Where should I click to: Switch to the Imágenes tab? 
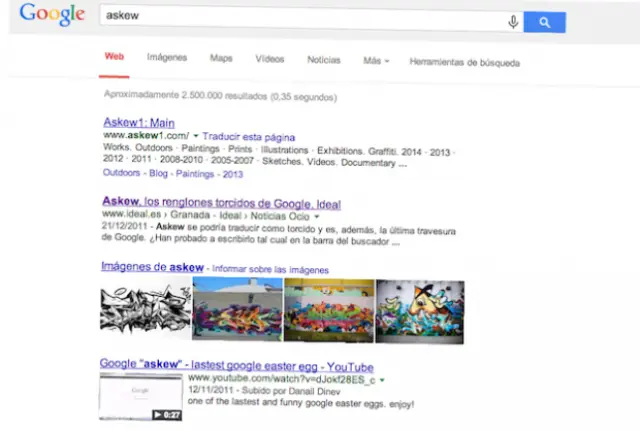click(167, 58)
